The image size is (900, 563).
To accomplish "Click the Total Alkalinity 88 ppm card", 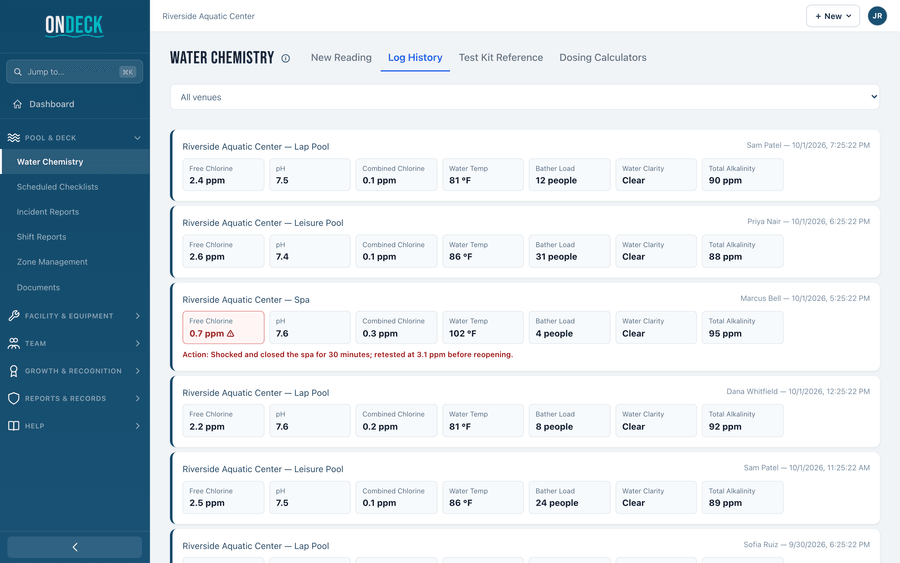I will click(743, 251).
